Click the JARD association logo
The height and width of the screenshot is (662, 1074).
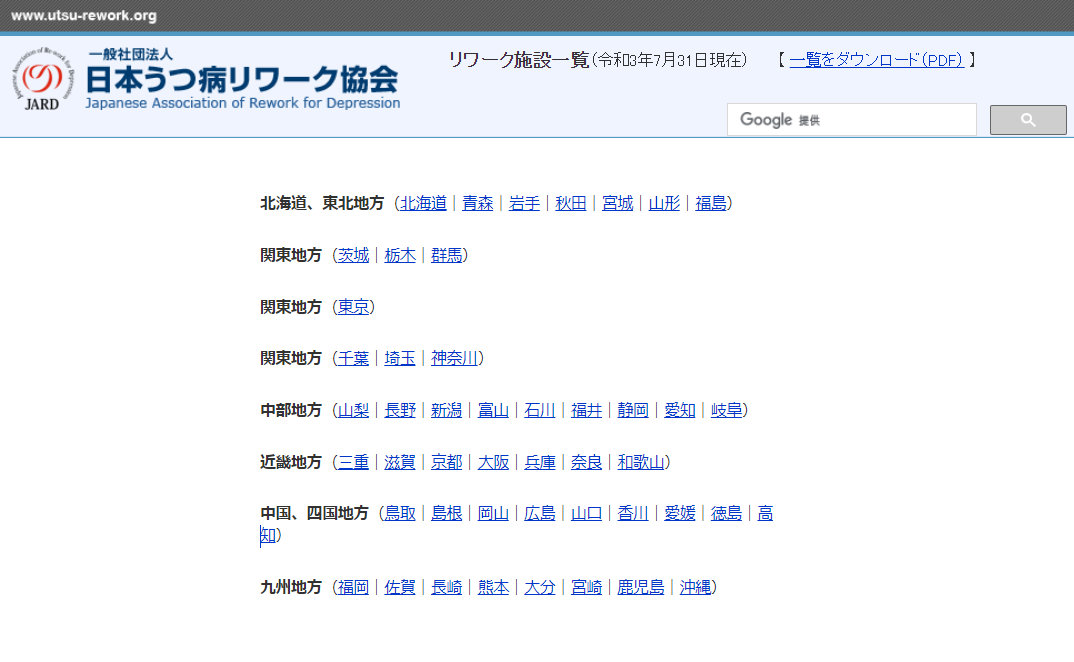coord(42,79)
